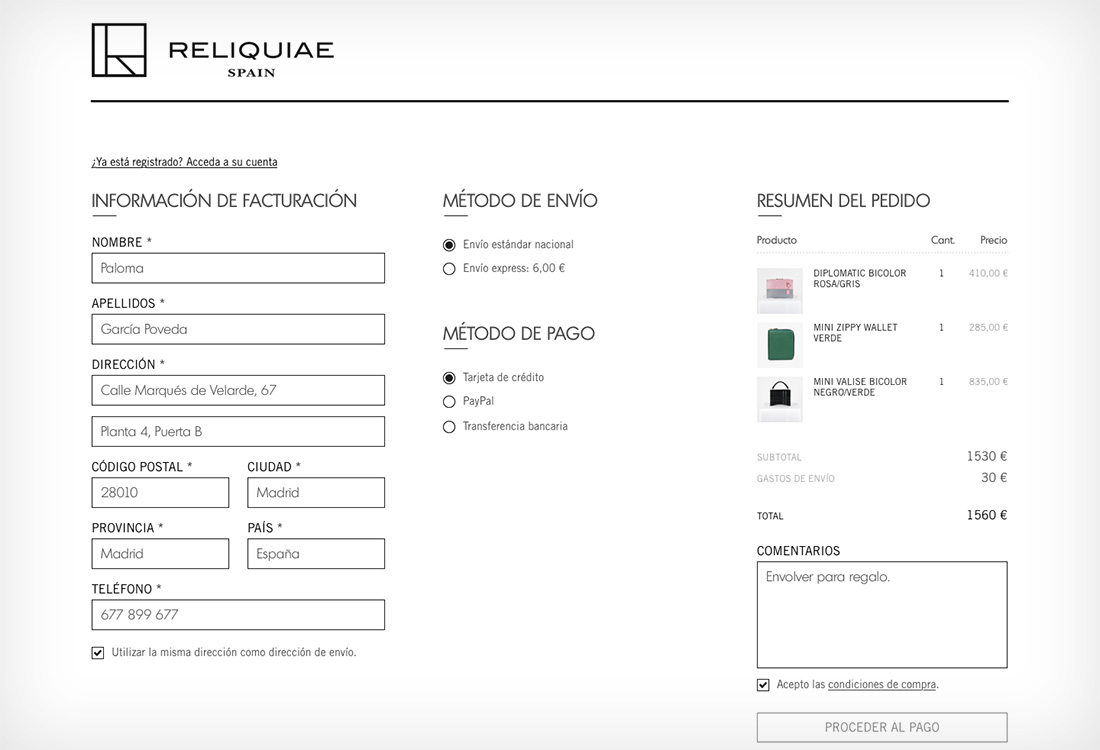Focus the Nombre input field
Screen dimensions: 1100x750
tap(238, 268)
